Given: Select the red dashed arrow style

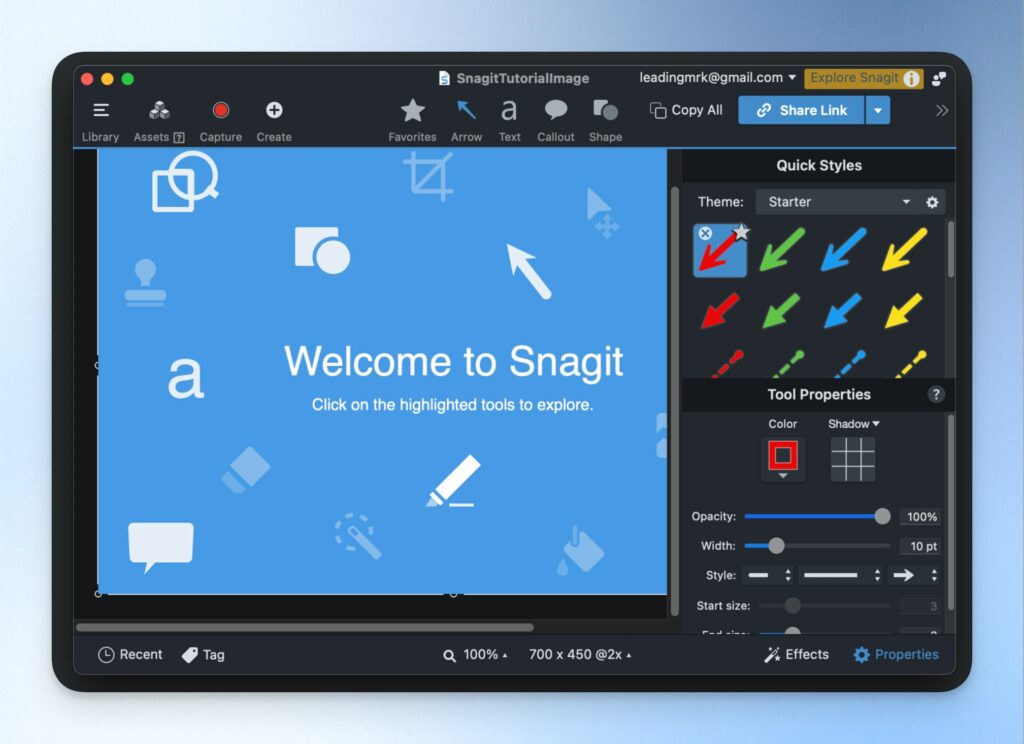Looking at the screenshot, I should (726, 364).
